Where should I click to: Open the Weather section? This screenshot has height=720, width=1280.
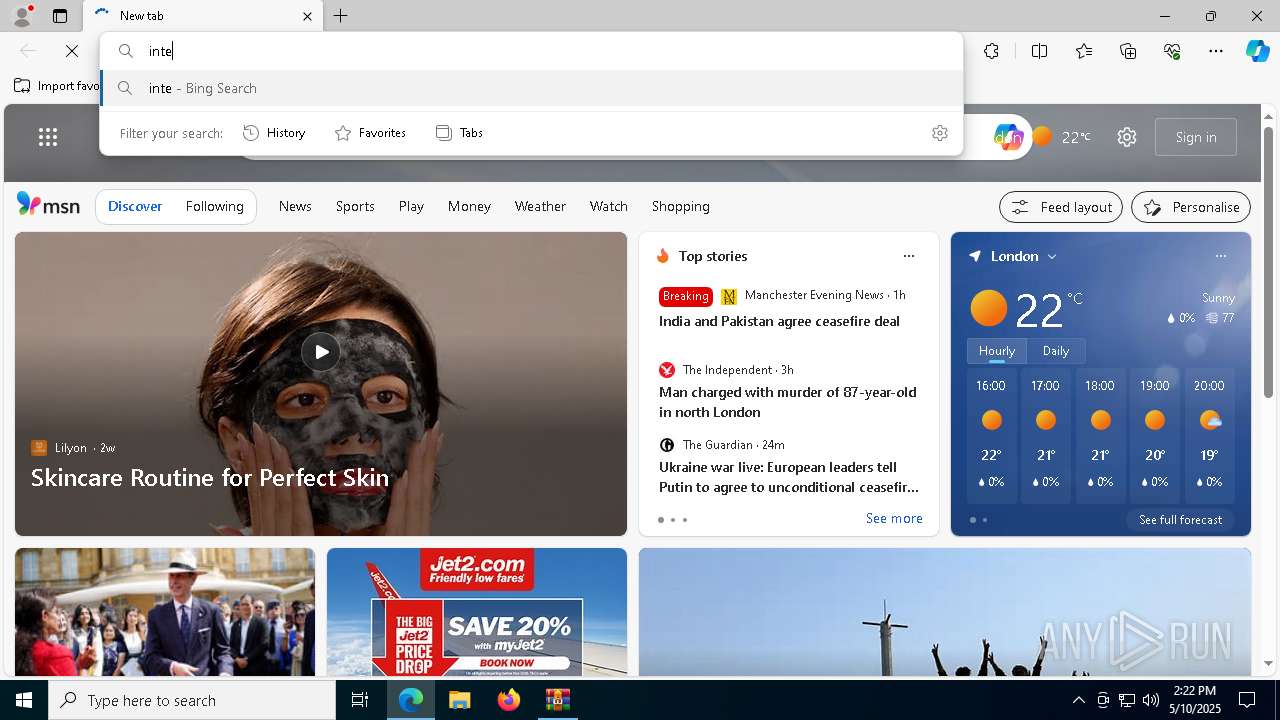[x=540, y=206]
